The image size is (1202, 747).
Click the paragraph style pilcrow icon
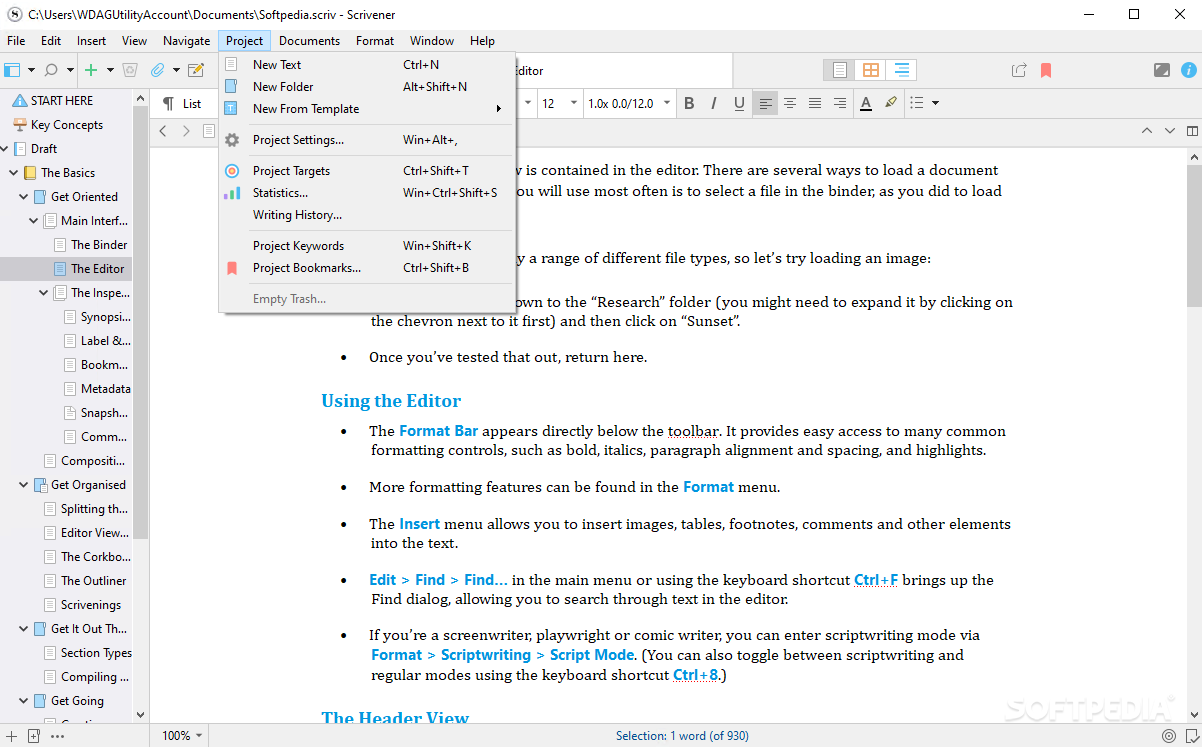(168, 103)
